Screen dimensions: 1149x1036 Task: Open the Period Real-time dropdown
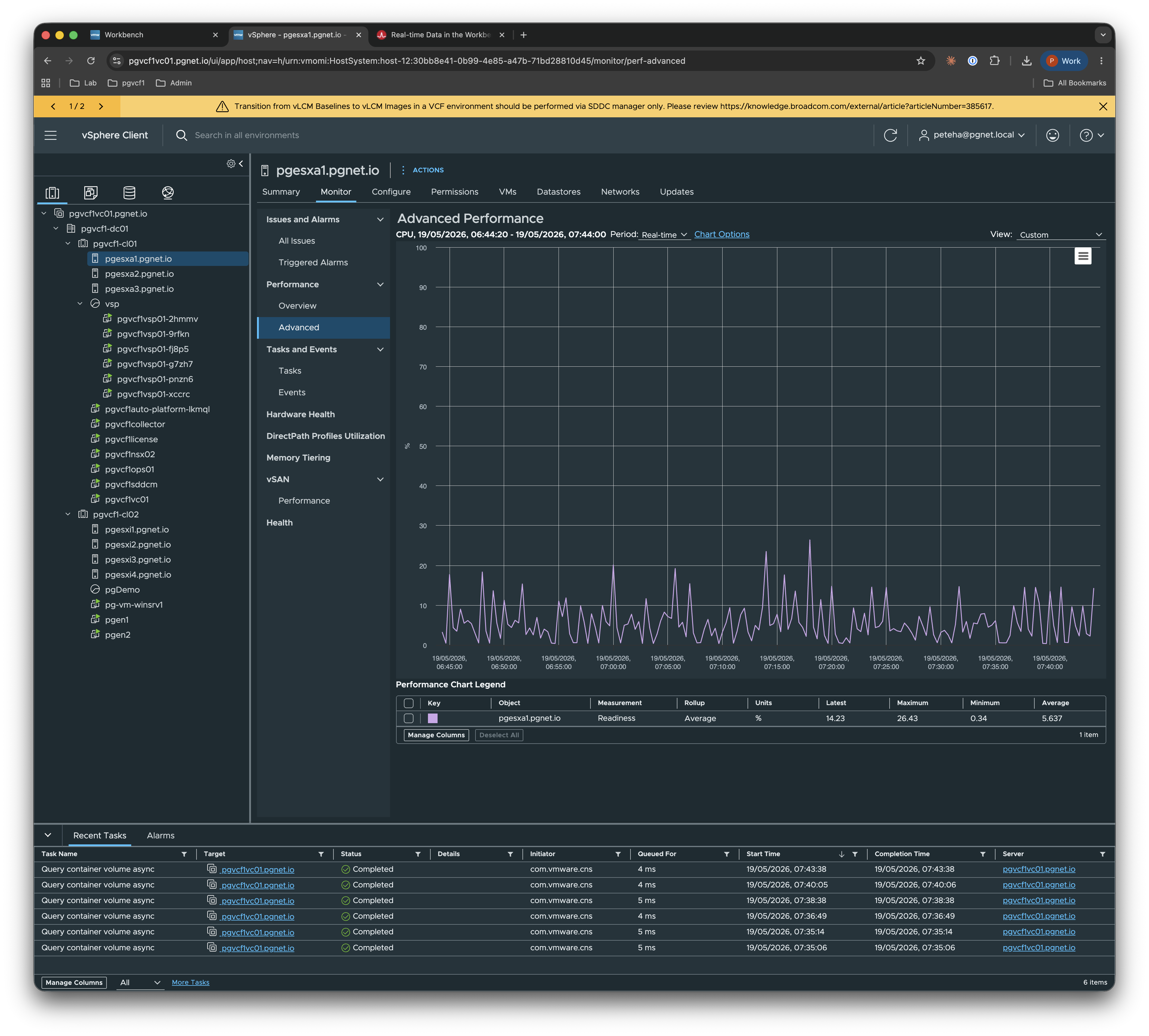click(664, 235)
